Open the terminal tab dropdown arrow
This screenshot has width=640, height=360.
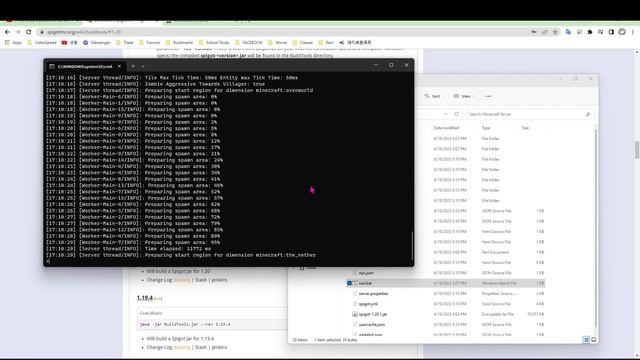[143, 66]
